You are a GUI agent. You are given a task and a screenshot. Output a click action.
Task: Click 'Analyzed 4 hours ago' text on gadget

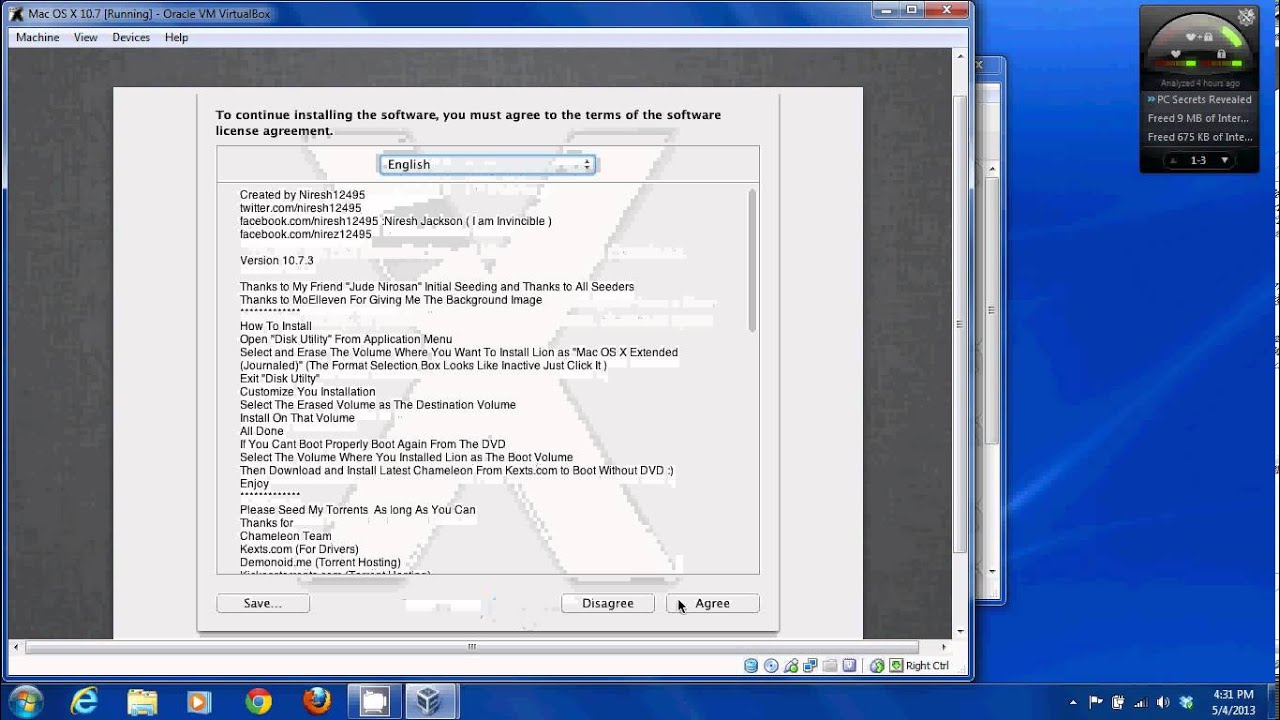1200,84
